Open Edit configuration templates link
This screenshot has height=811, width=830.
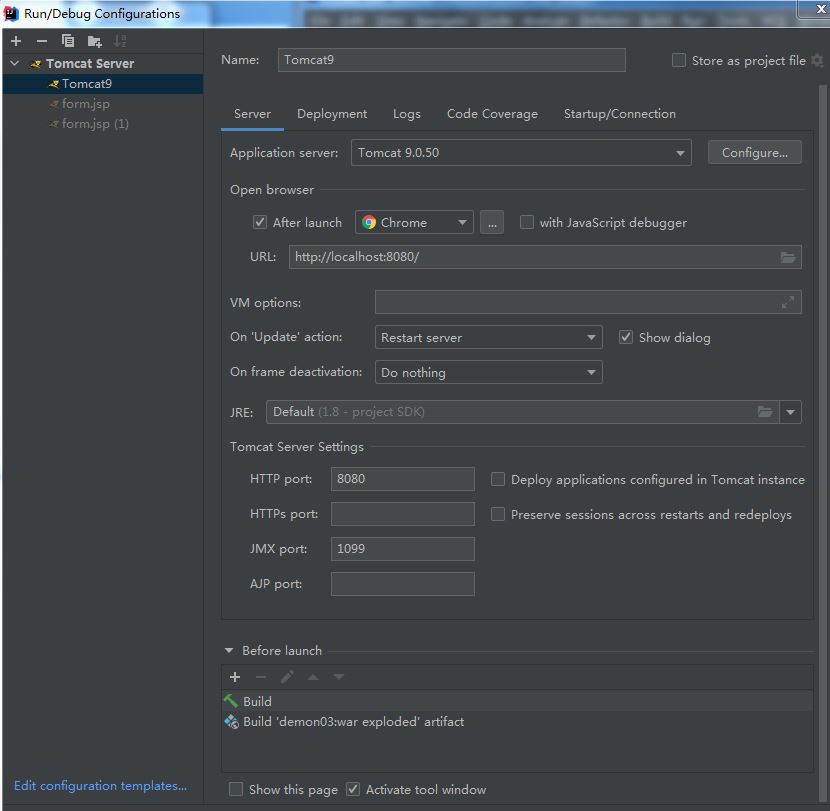(100, 786)
